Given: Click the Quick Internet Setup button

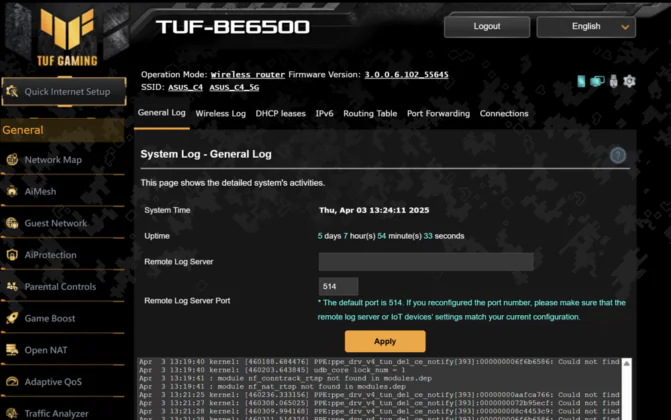Looking at the screenshot, I should point(64,91).
